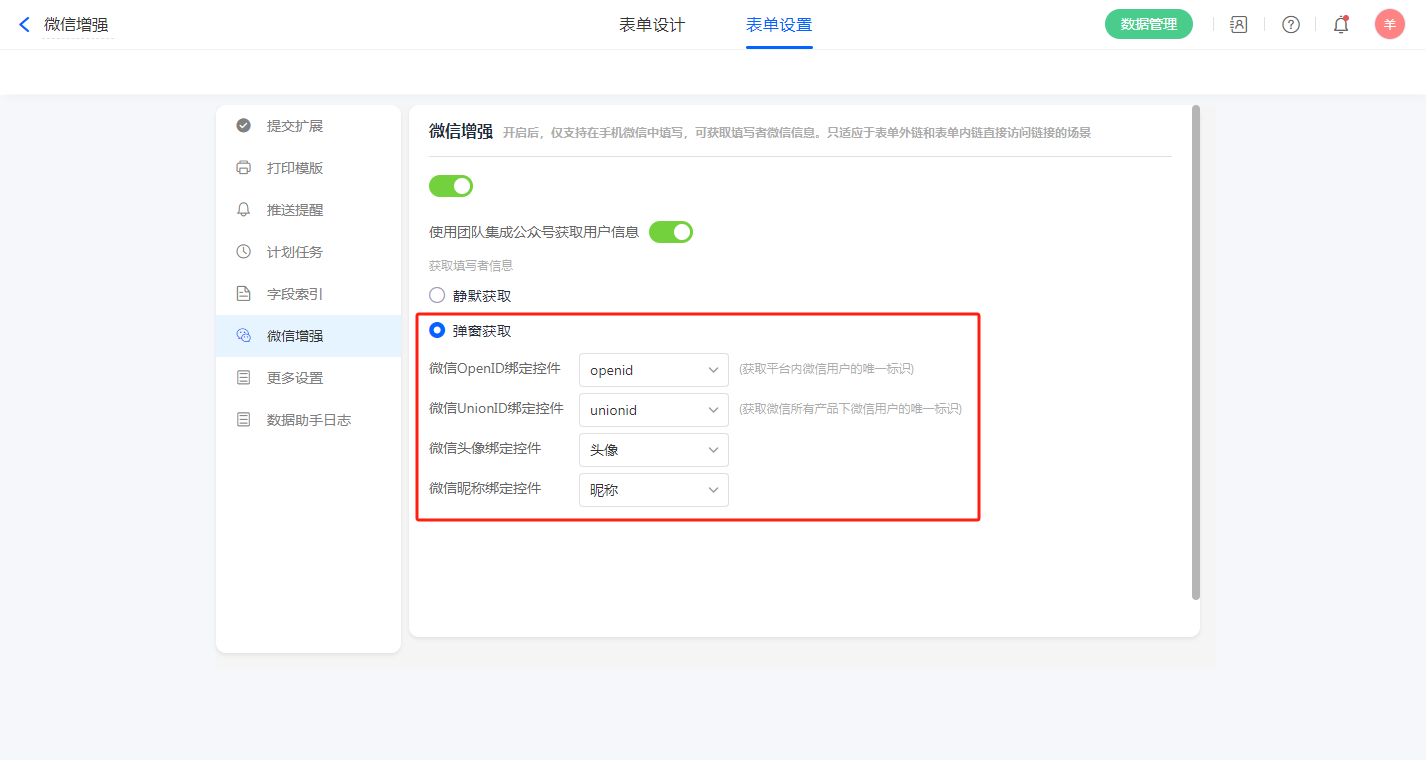
Task: Expand the unionid binding dropdown
Action: coord(653,410)
